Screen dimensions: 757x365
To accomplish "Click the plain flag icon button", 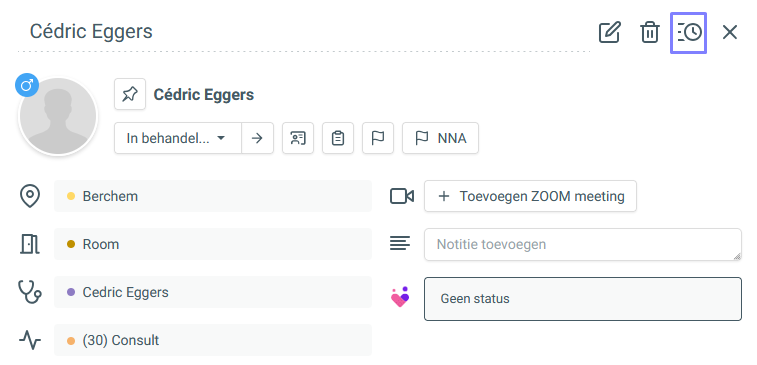I will pyautogui.click(x=378, y=138).
